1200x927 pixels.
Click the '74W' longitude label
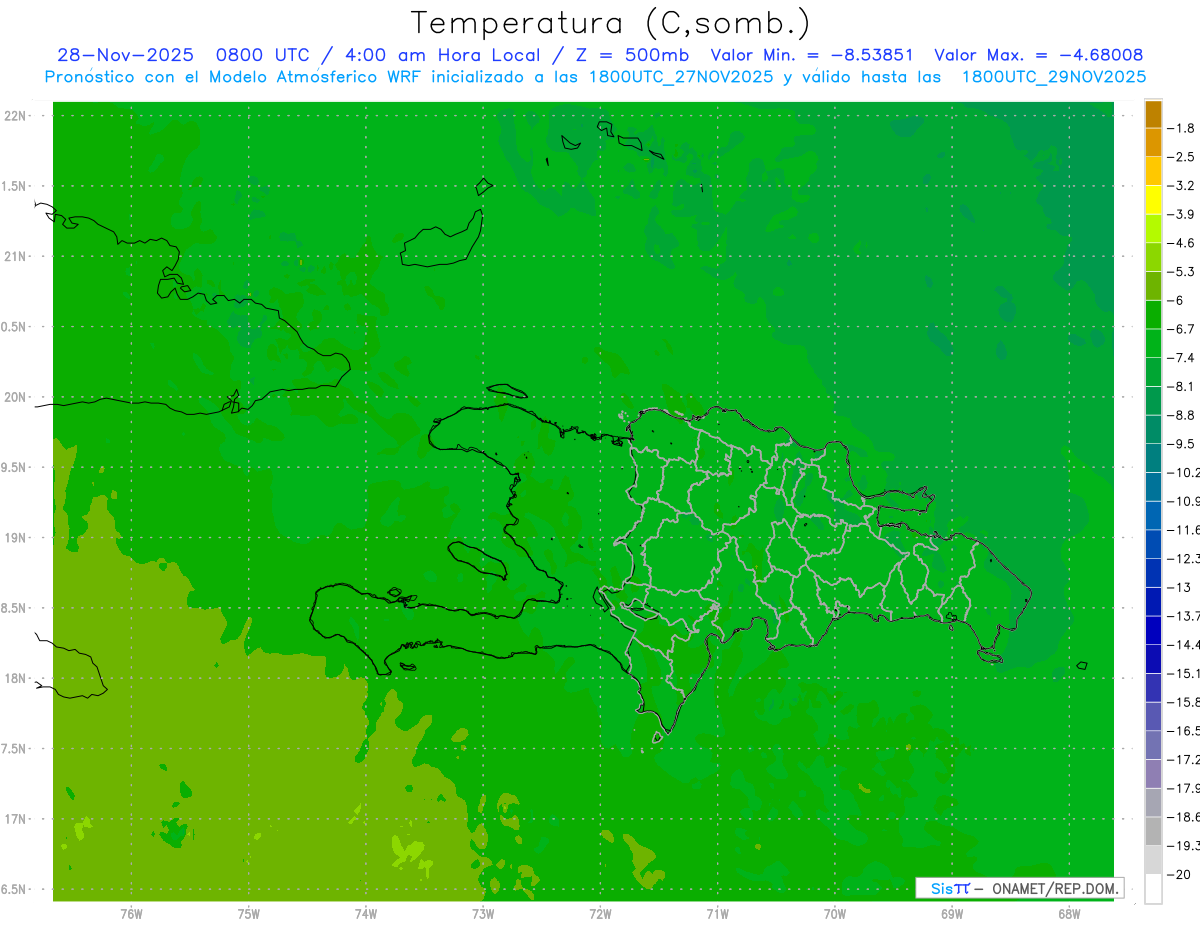pyautogui.click(x=365, y=913)
